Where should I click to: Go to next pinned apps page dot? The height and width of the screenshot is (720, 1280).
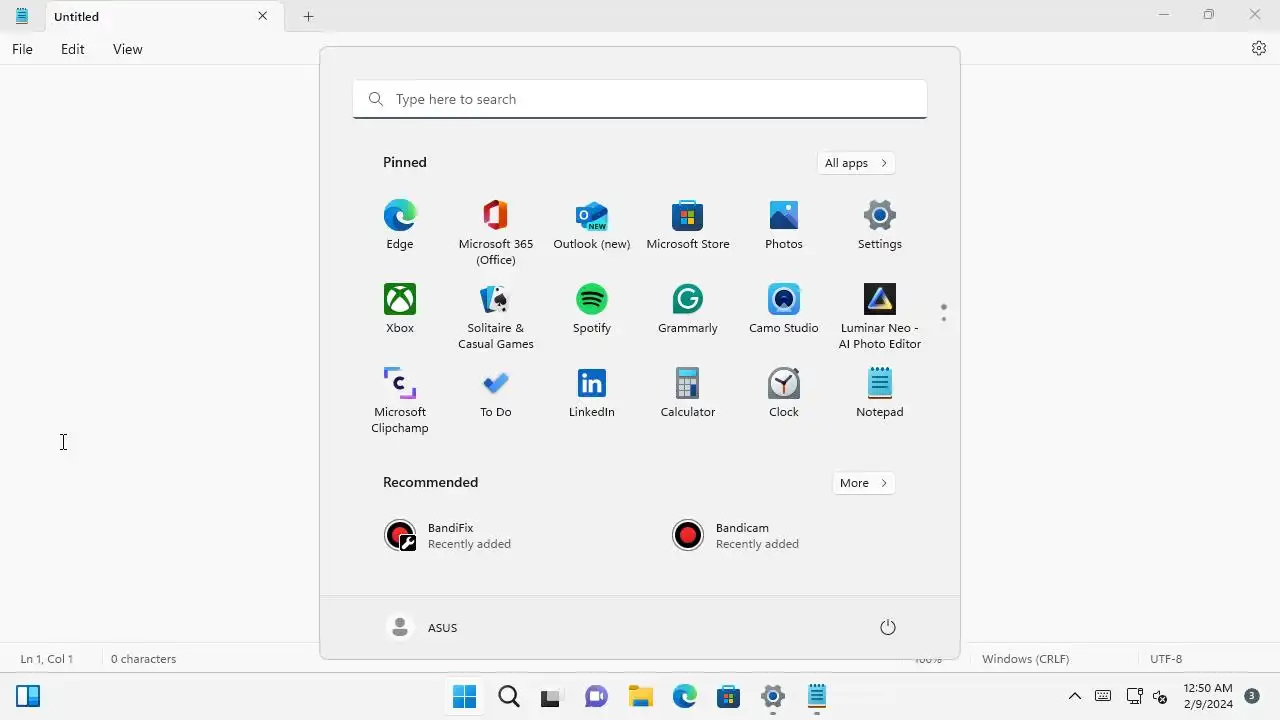pos(943,319)
